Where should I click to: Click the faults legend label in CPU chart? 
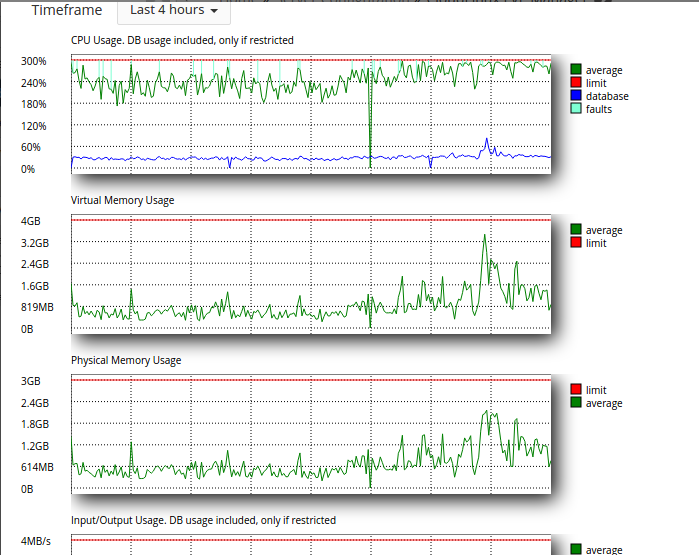[599, 109]
